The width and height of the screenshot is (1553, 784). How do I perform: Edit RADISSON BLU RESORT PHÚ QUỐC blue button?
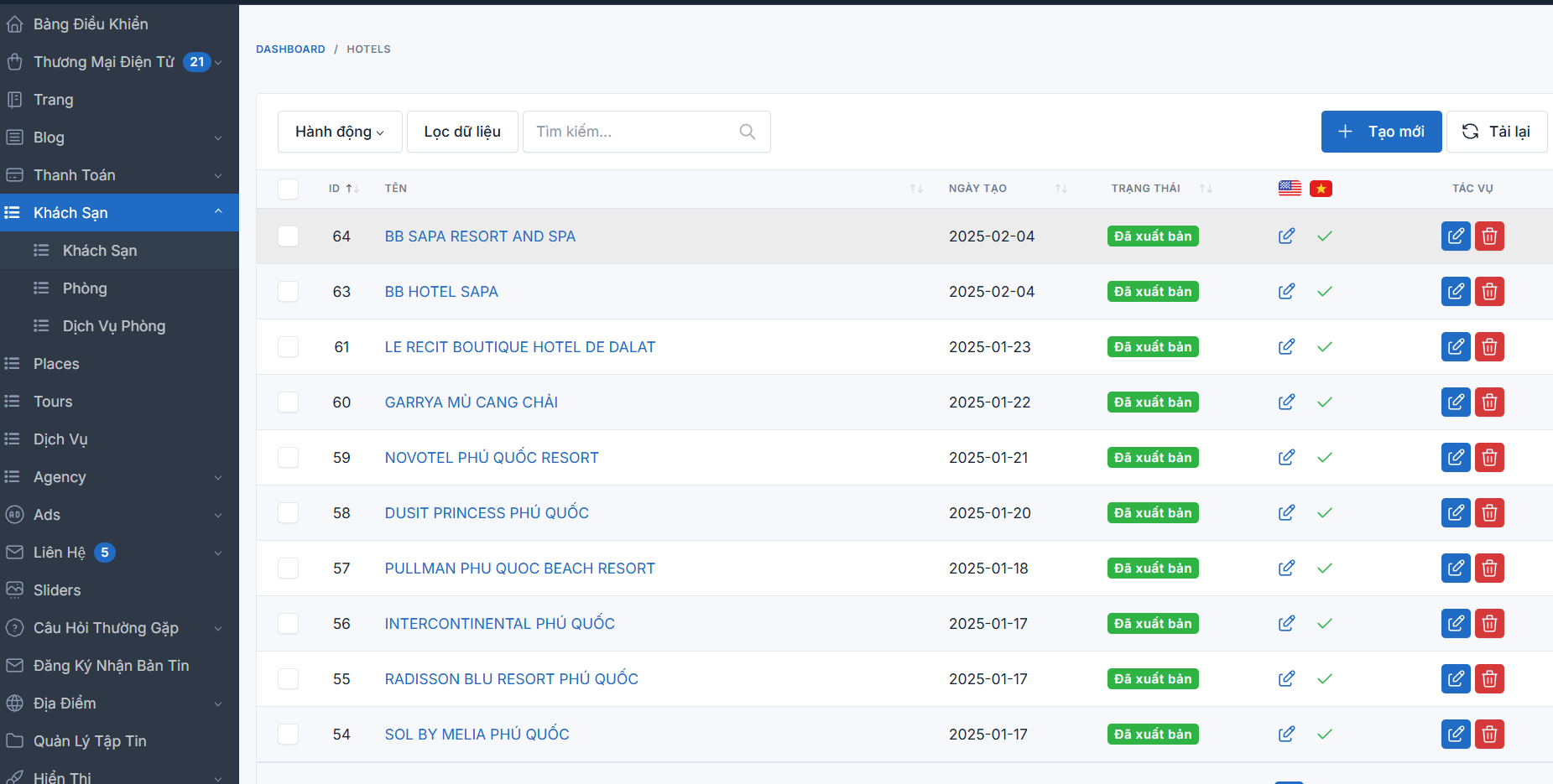point(1456,679)
